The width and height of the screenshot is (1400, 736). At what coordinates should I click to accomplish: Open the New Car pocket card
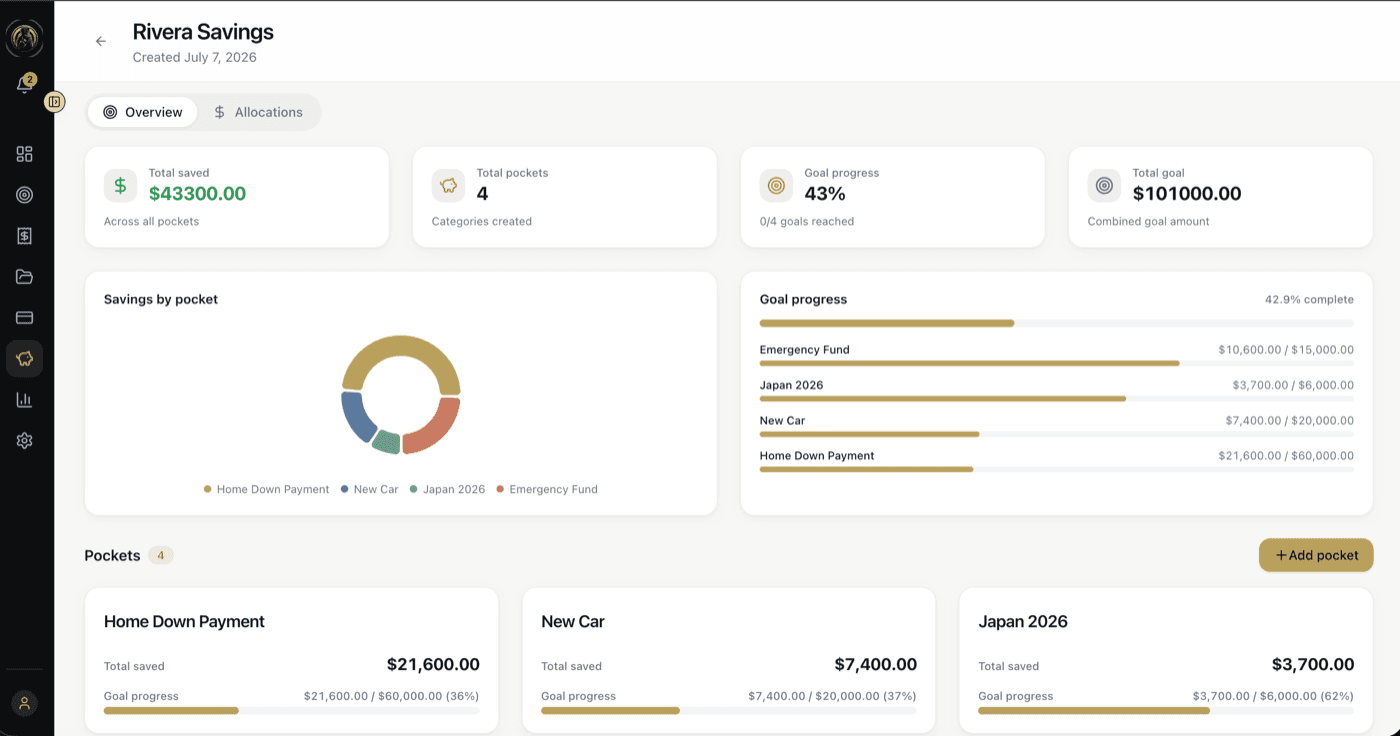[729, 661]
